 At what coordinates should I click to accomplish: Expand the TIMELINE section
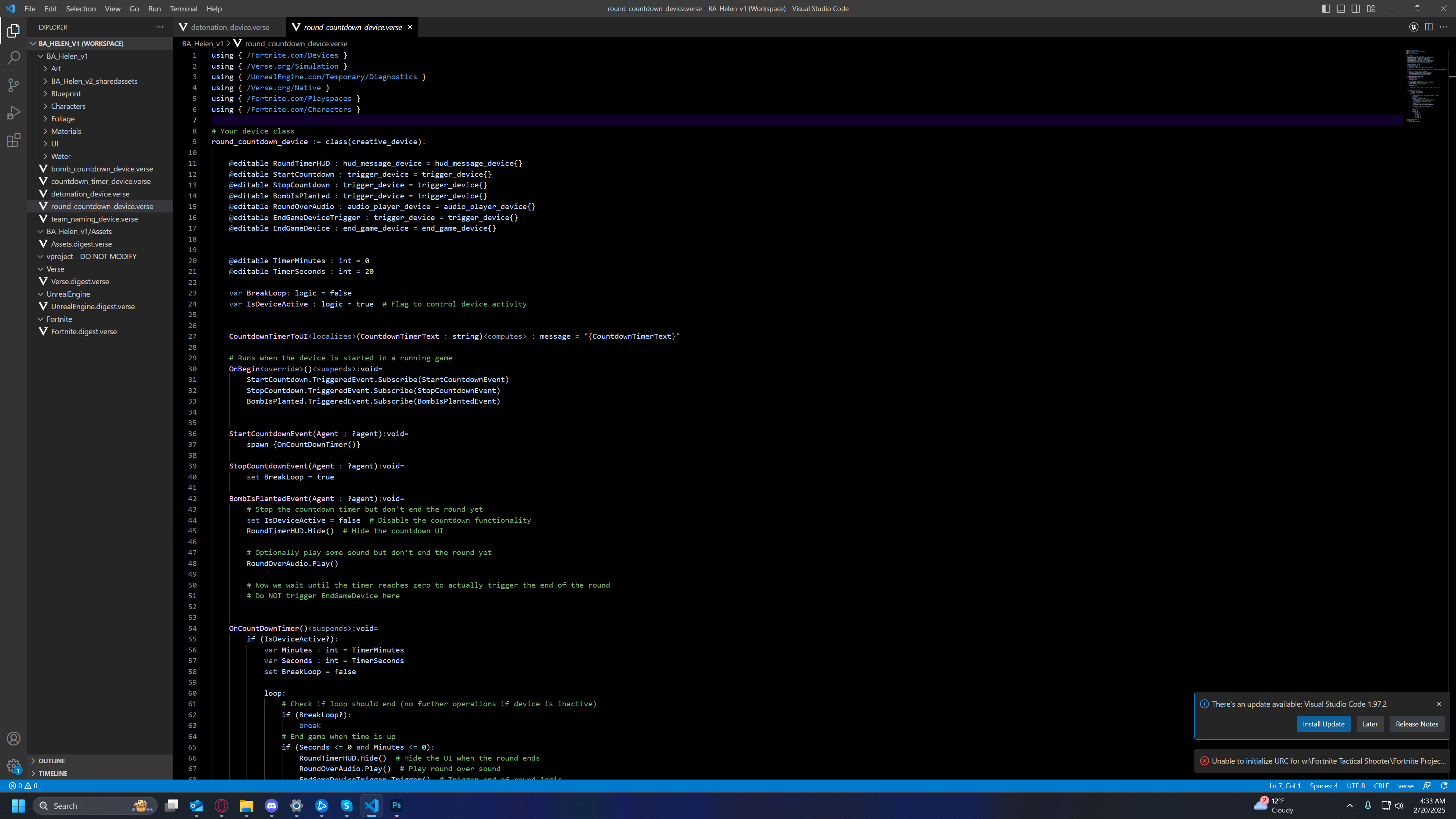[99, 773]
